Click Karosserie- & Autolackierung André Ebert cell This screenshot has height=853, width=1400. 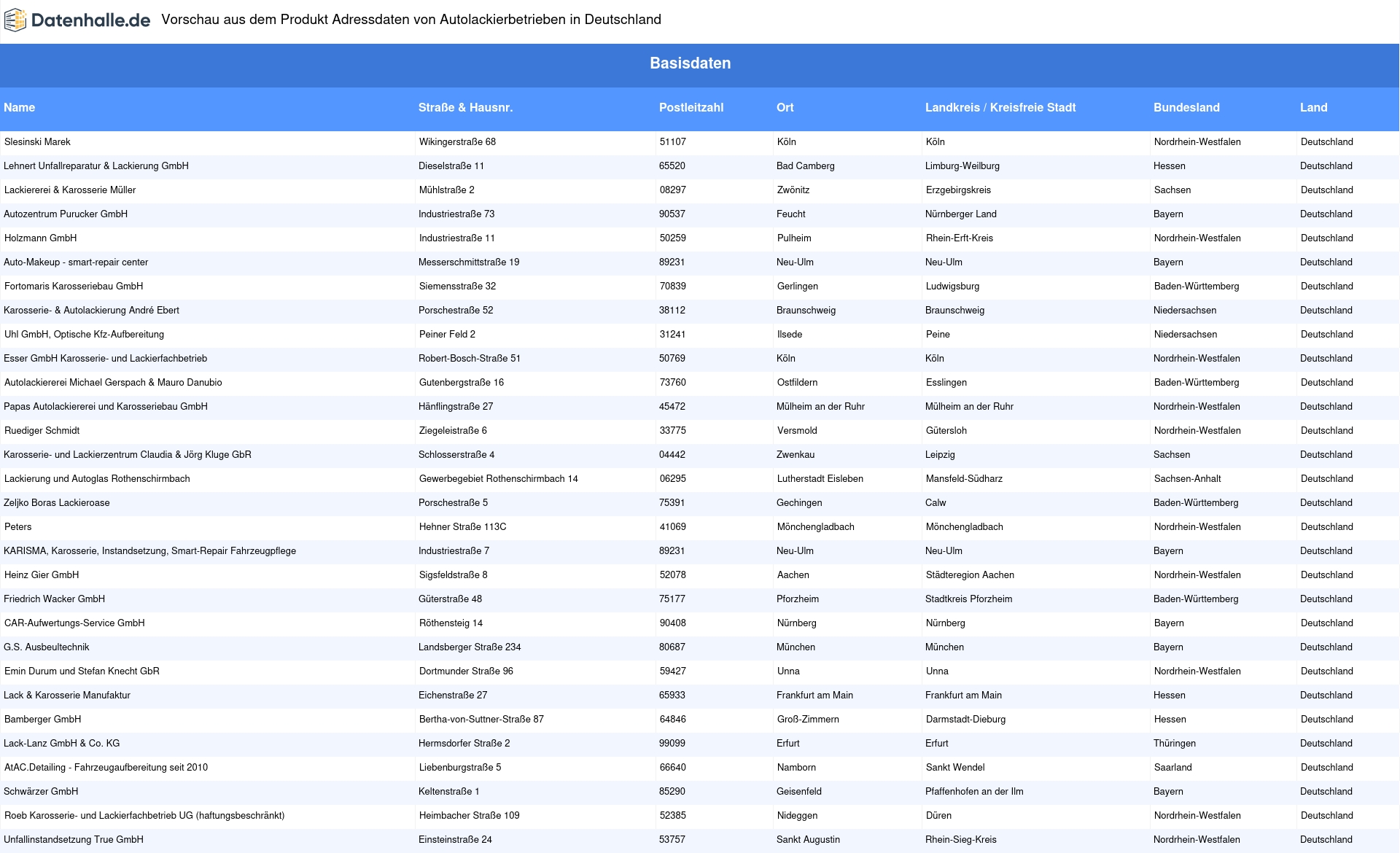click(x=91, y=311)
